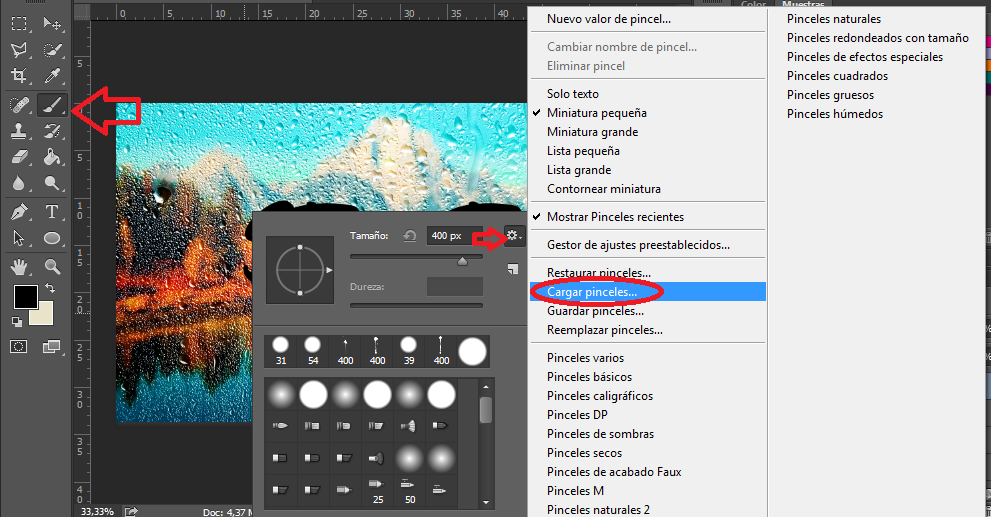
Task: Select the Dodge tool
Action: pyautogui.click(x=52, y=183)
